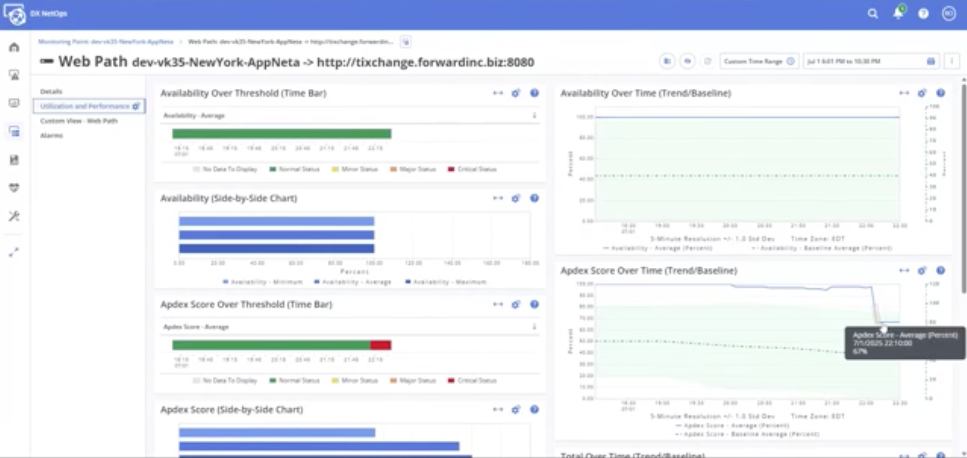This screenshot has width=967, height=458.
Task: Click the Home icon in left sidebar
Action: 14,47
